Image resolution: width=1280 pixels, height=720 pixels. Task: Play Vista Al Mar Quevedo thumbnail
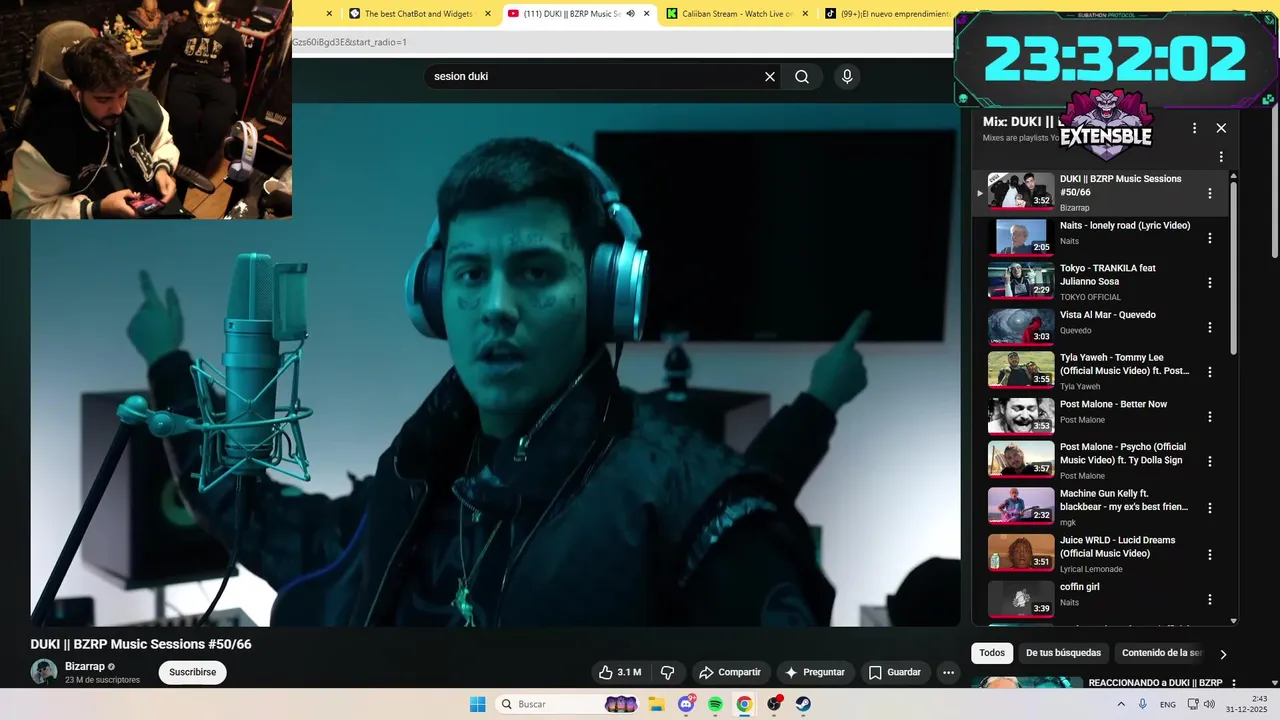point(1021,326)
